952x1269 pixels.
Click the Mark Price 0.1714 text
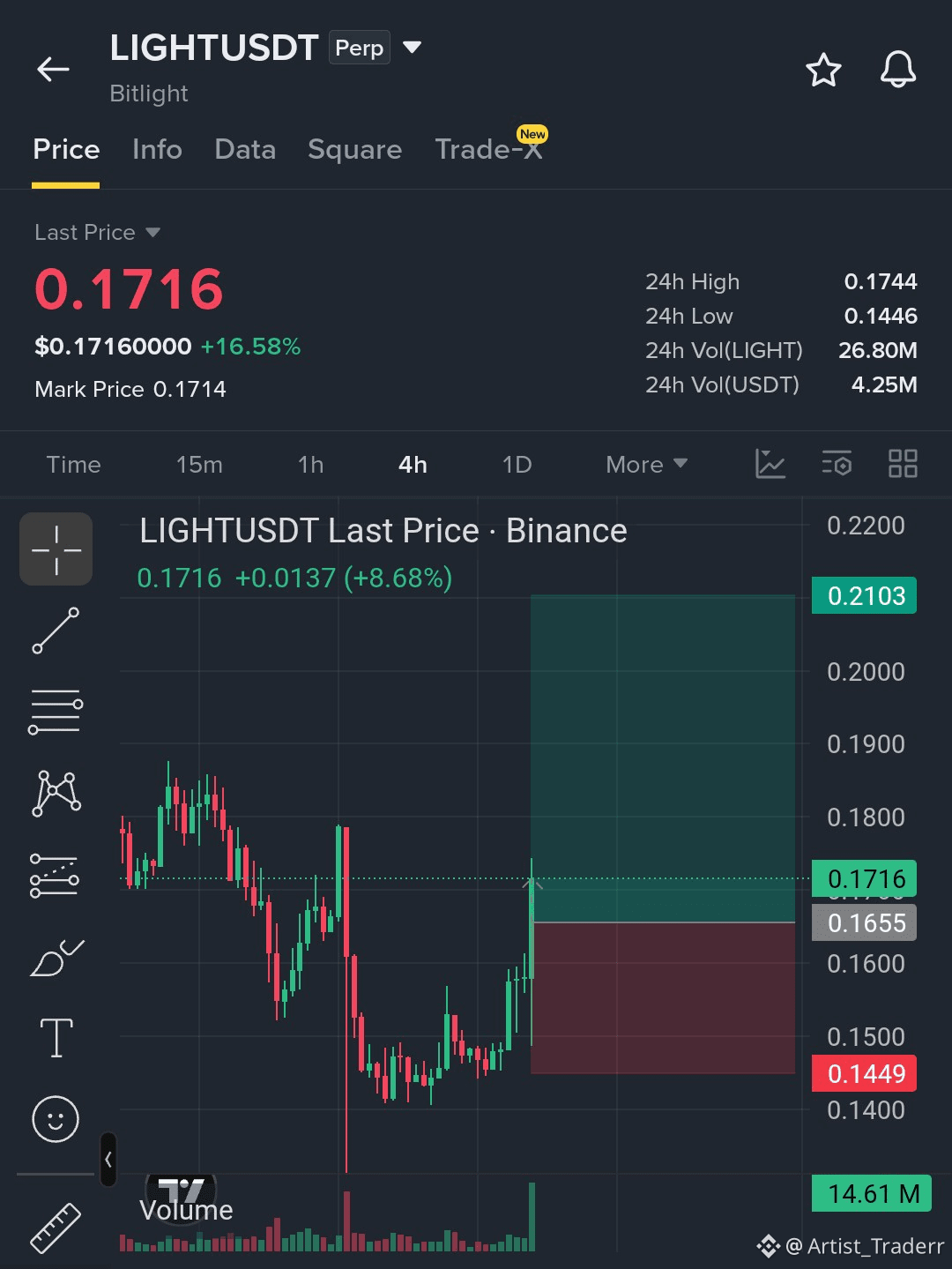[x=130, y=389]
